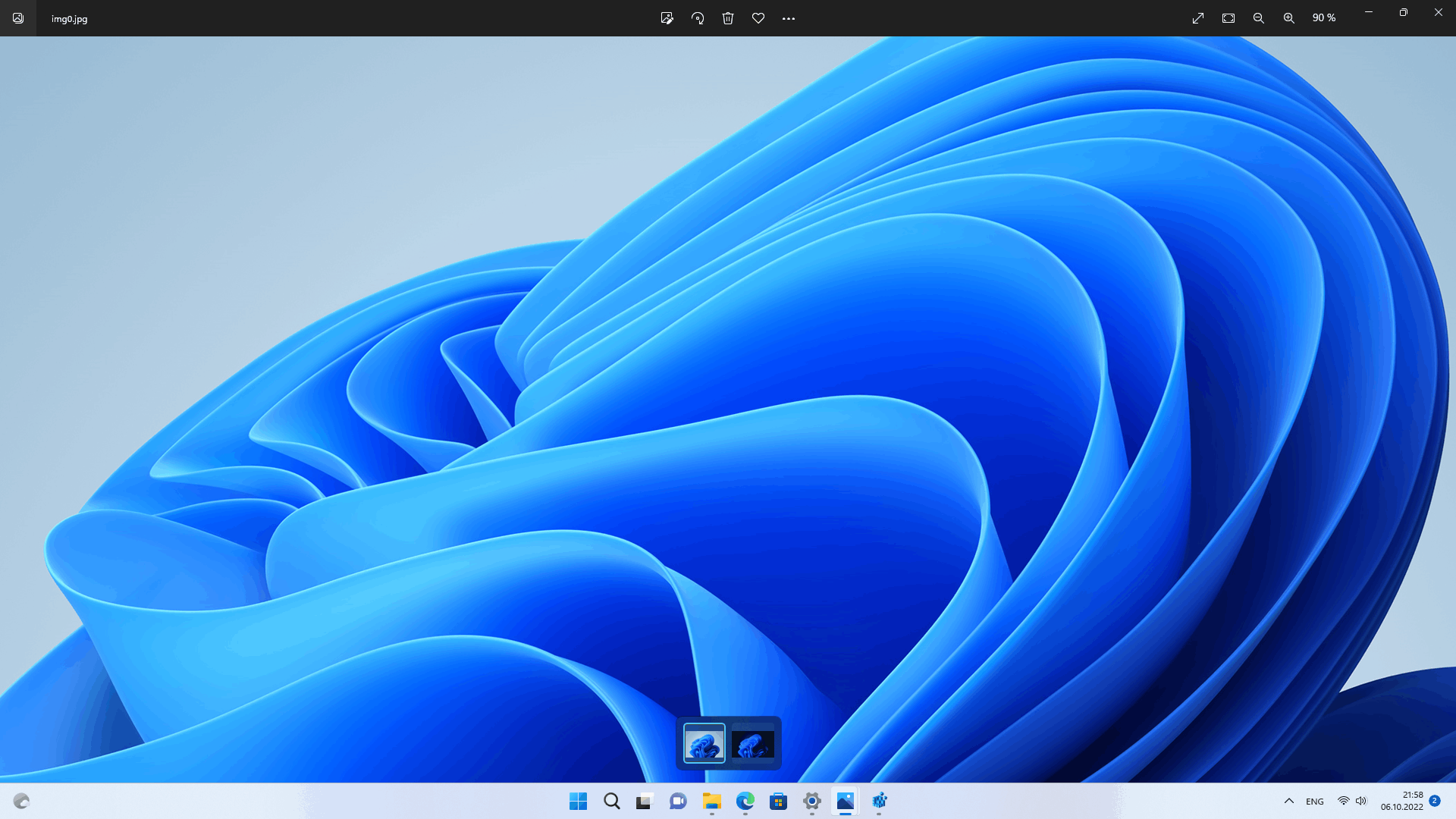1456x819 pixels.
Task: Click the ENG language indicator
Action: point(1315,802)
